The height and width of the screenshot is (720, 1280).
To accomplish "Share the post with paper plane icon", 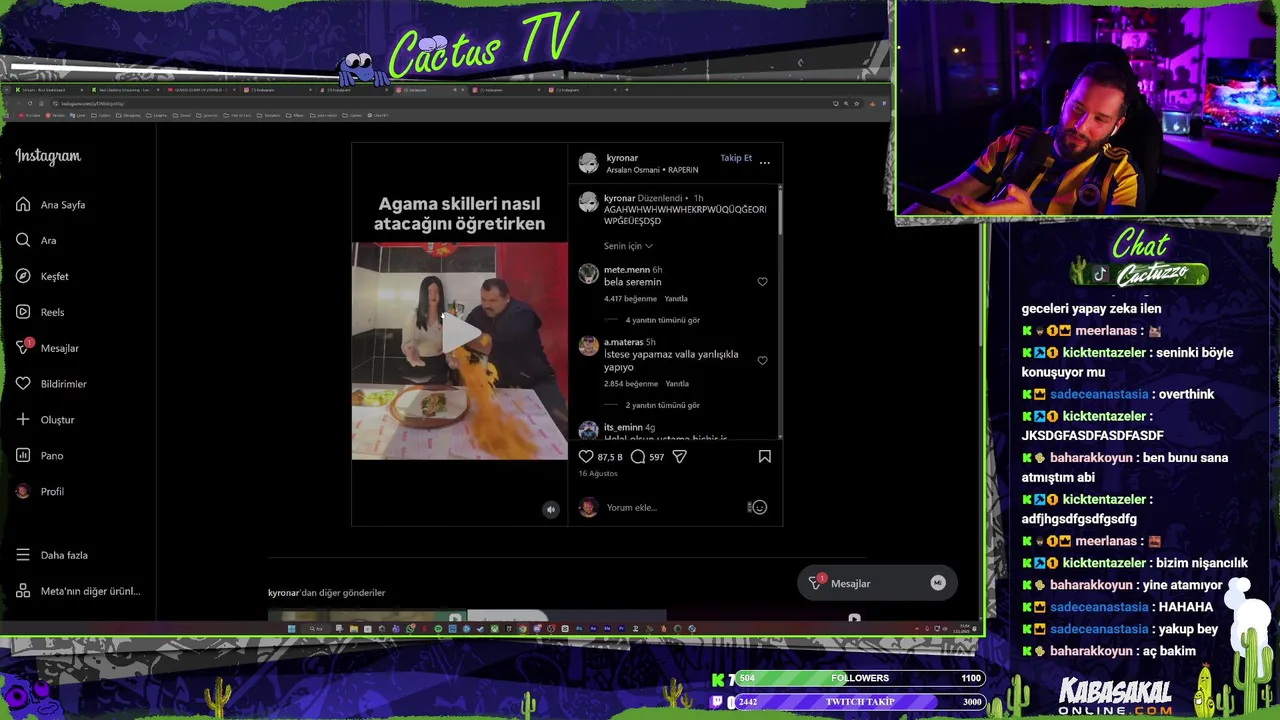I will coord(680,457).
